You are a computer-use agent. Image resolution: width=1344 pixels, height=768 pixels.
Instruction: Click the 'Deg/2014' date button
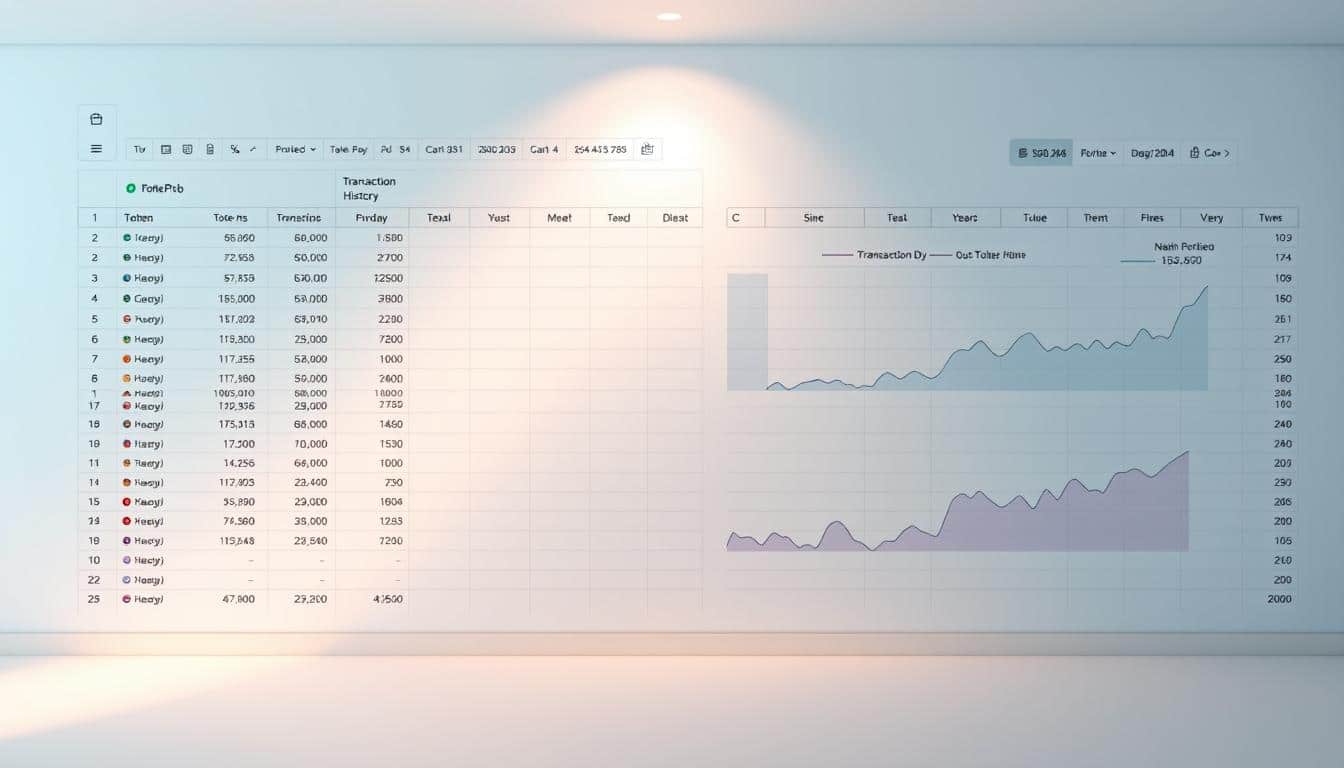point(1153,153)
